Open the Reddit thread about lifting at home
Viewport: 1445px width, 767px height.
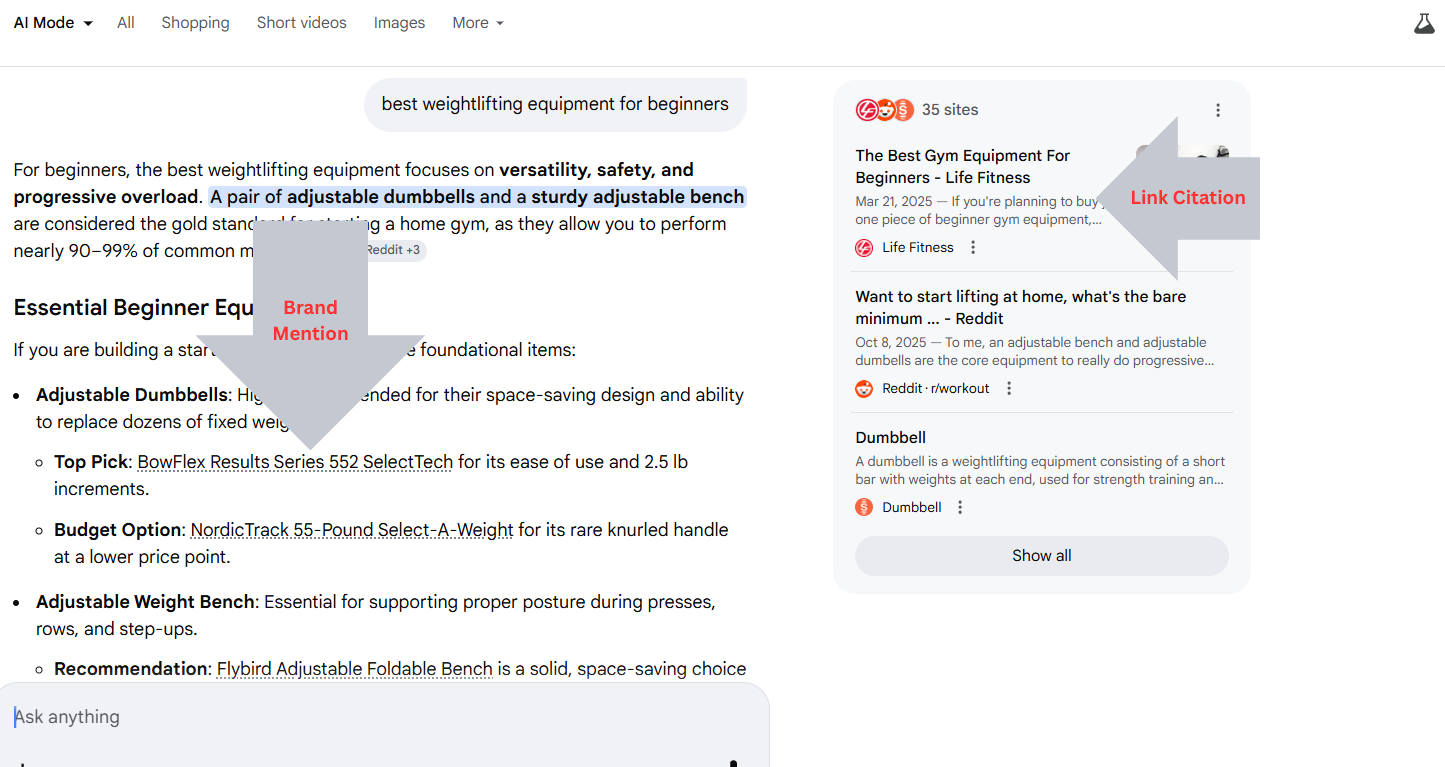tap(1020, 307)
